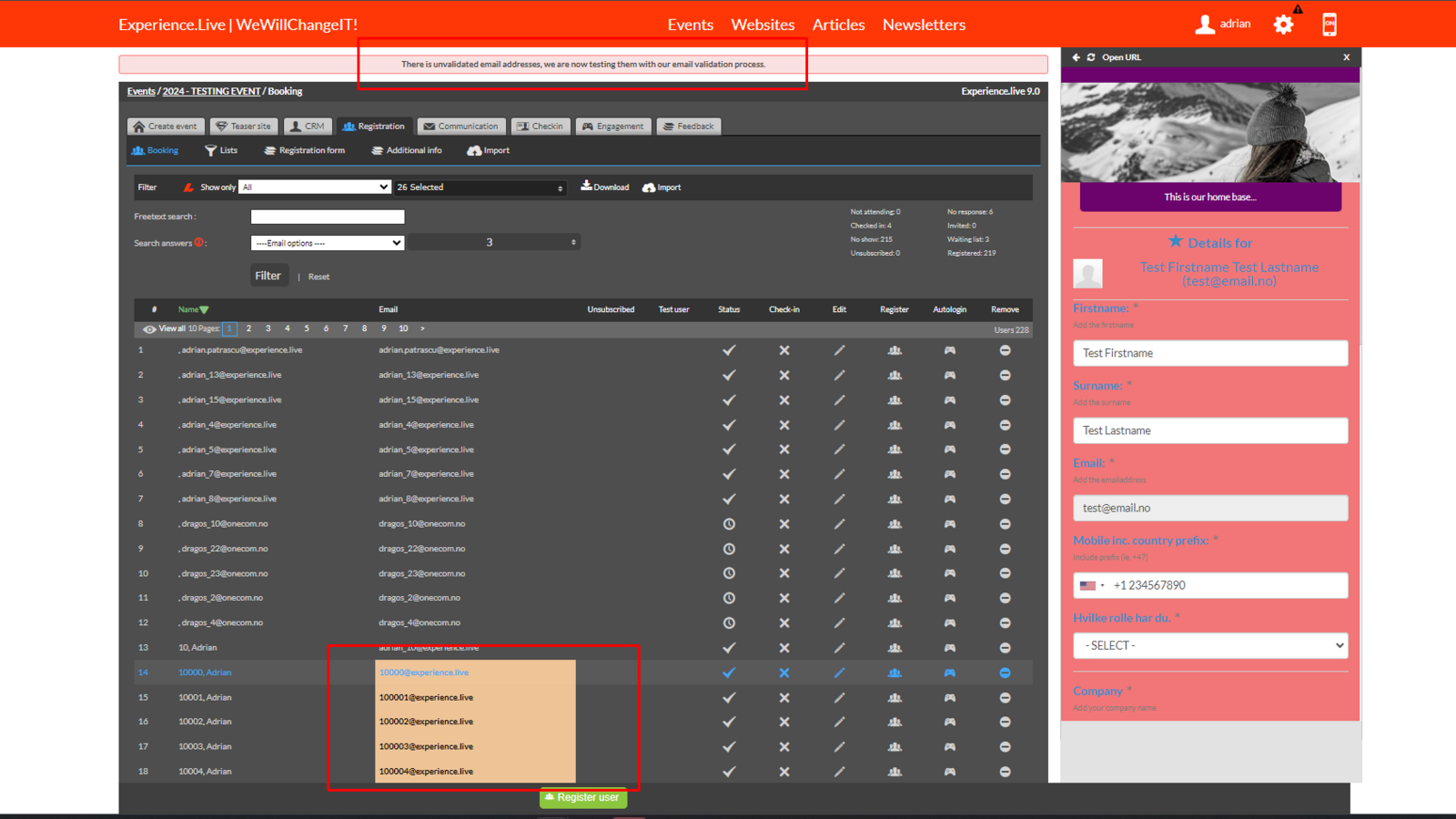Click remove icon for adrian_4@experience.live row
The height and width of the screenshot is (819, 1456).
[x=1005, y=425]
